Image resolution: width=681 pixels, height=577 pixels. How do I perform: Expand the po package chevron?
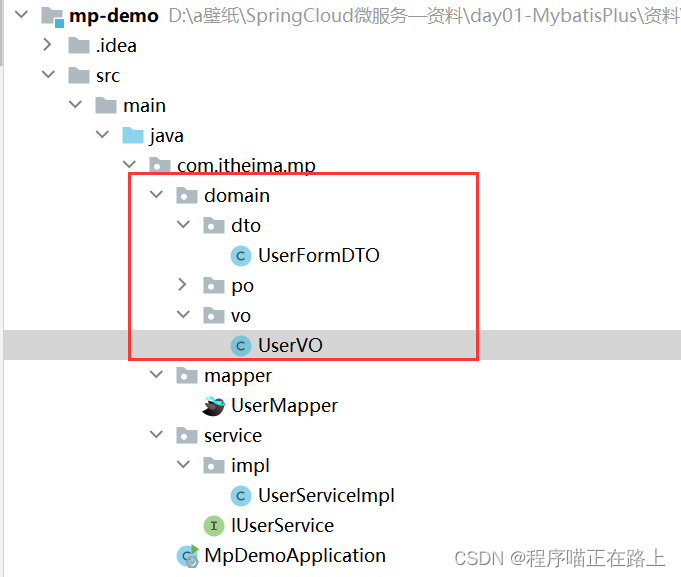point(182,285)
